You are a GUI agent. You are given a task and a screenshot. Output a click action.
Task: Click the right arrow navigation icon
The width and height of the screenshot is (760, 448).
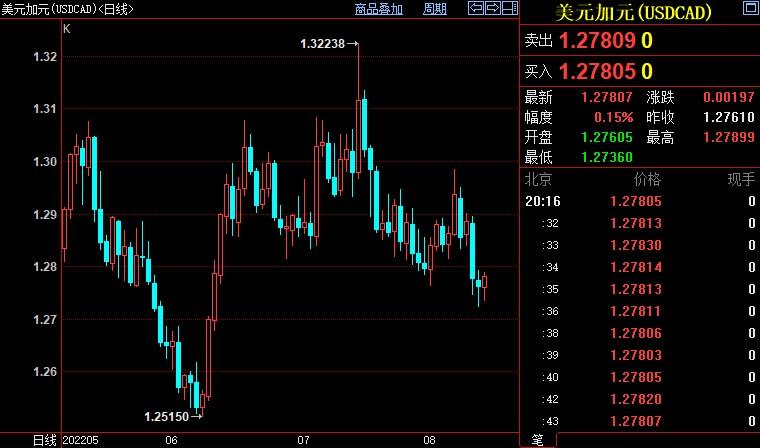point(492,9)
